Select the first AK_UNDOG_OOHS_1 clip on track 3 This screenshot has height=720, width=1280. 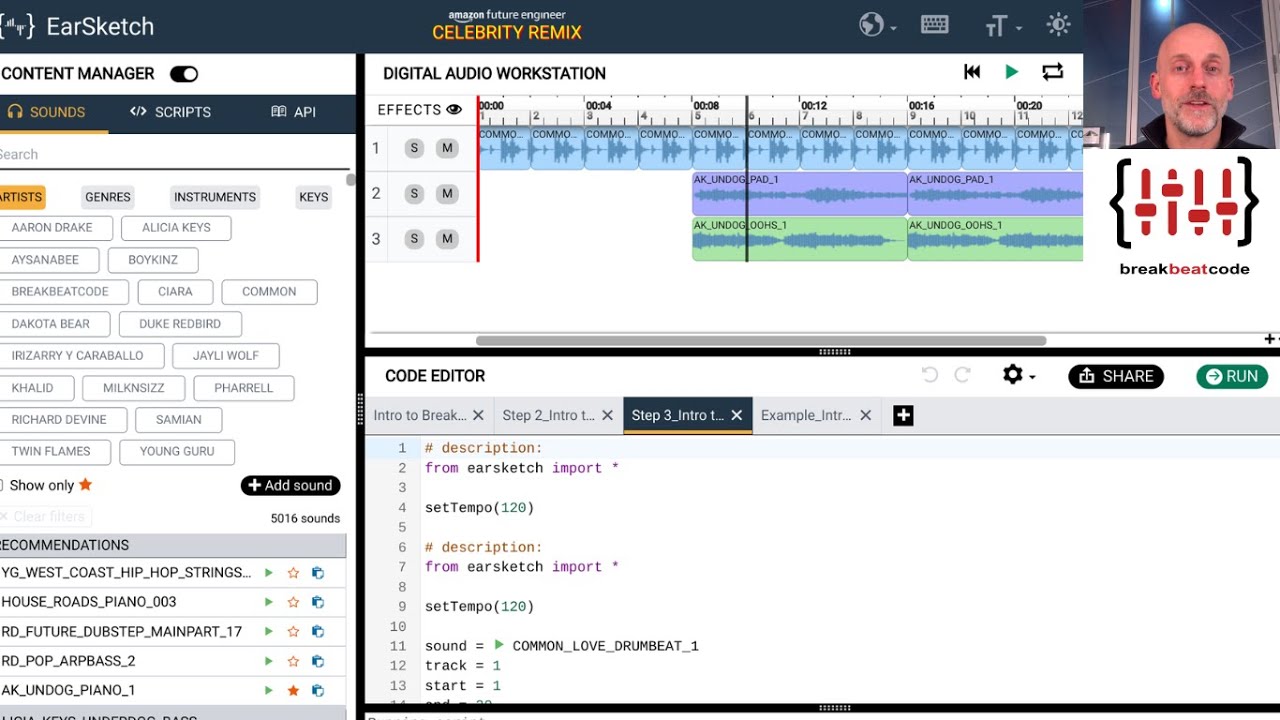[799, 240]
